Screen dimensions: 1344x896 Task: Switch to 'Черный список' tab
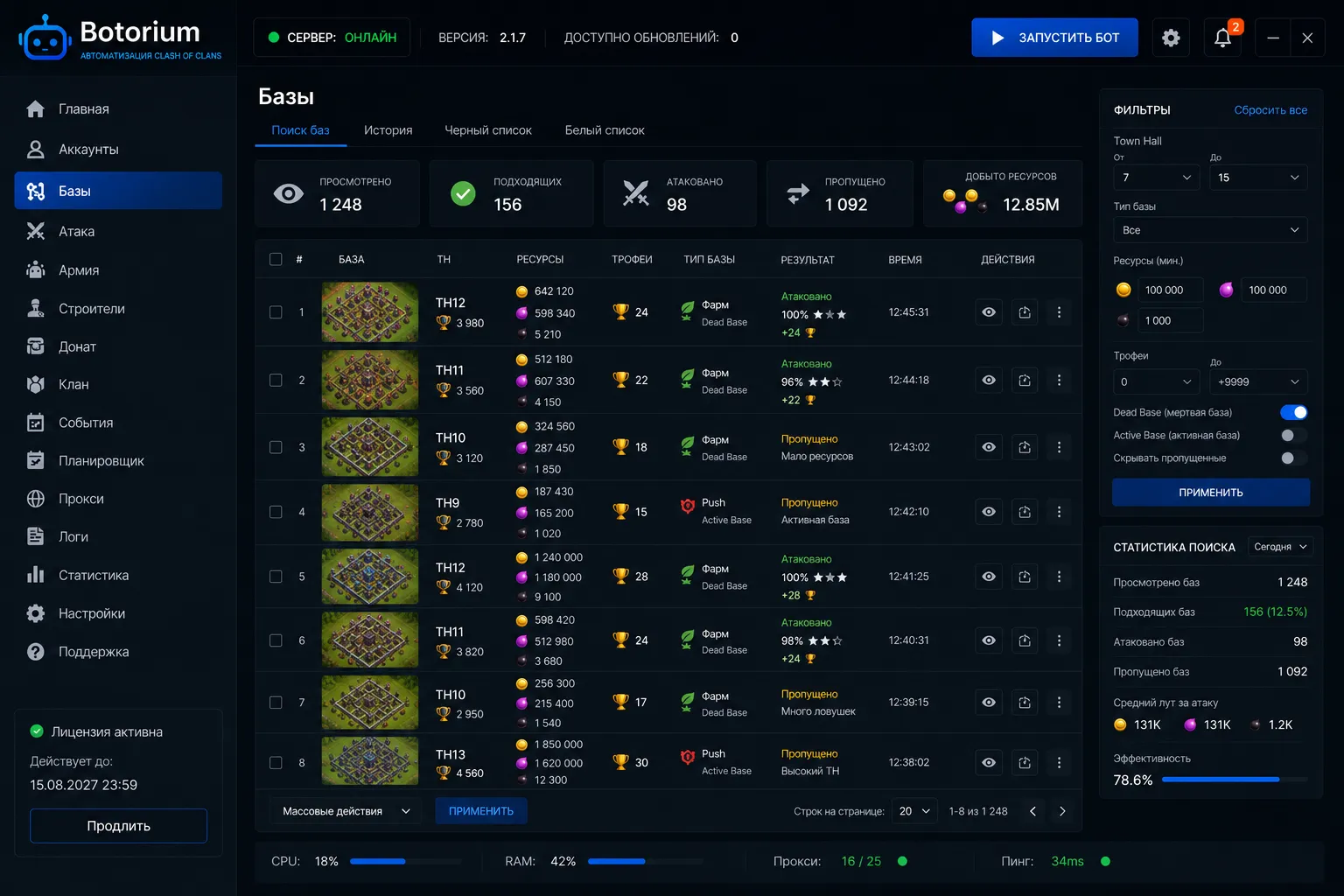(488, 130)
